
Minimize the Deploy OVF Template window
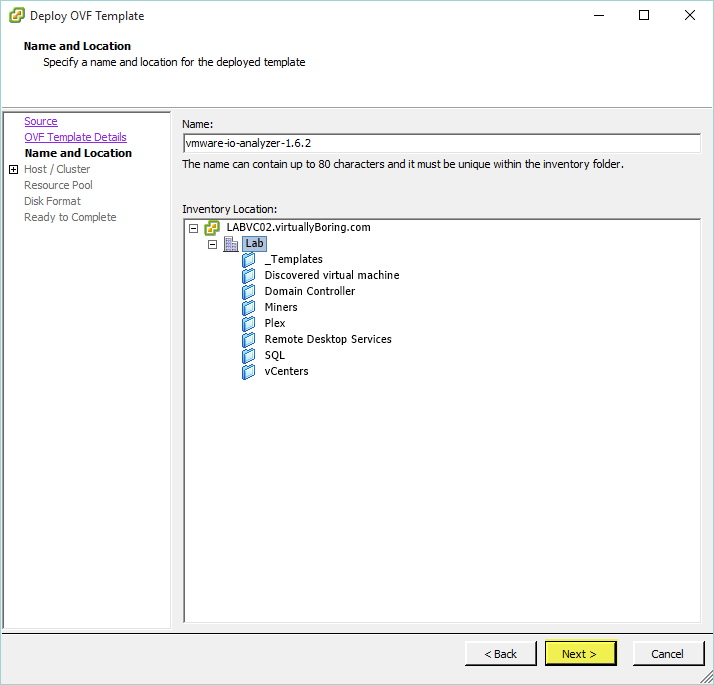pyautogui.click(x=599, y=15)
